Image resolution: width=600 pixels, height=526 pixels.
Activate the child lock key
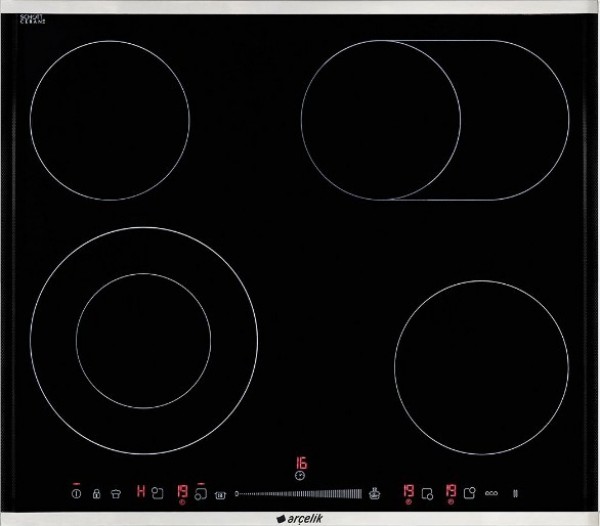[96, 493]
